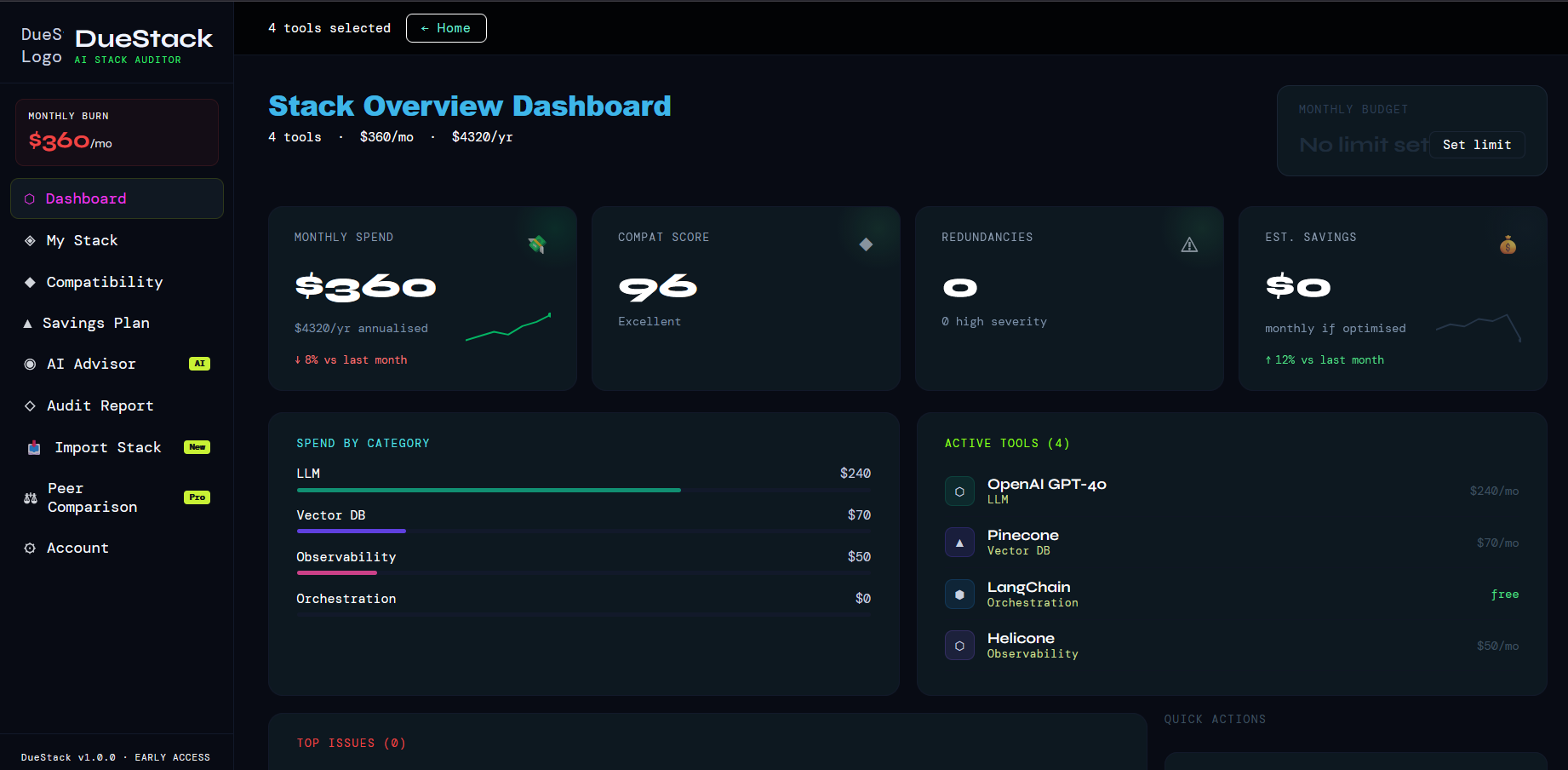Click the Monthly Burn $360/mo card
Screen dimensions: 1568x770
pyautogui.click(x=117, y=132)
